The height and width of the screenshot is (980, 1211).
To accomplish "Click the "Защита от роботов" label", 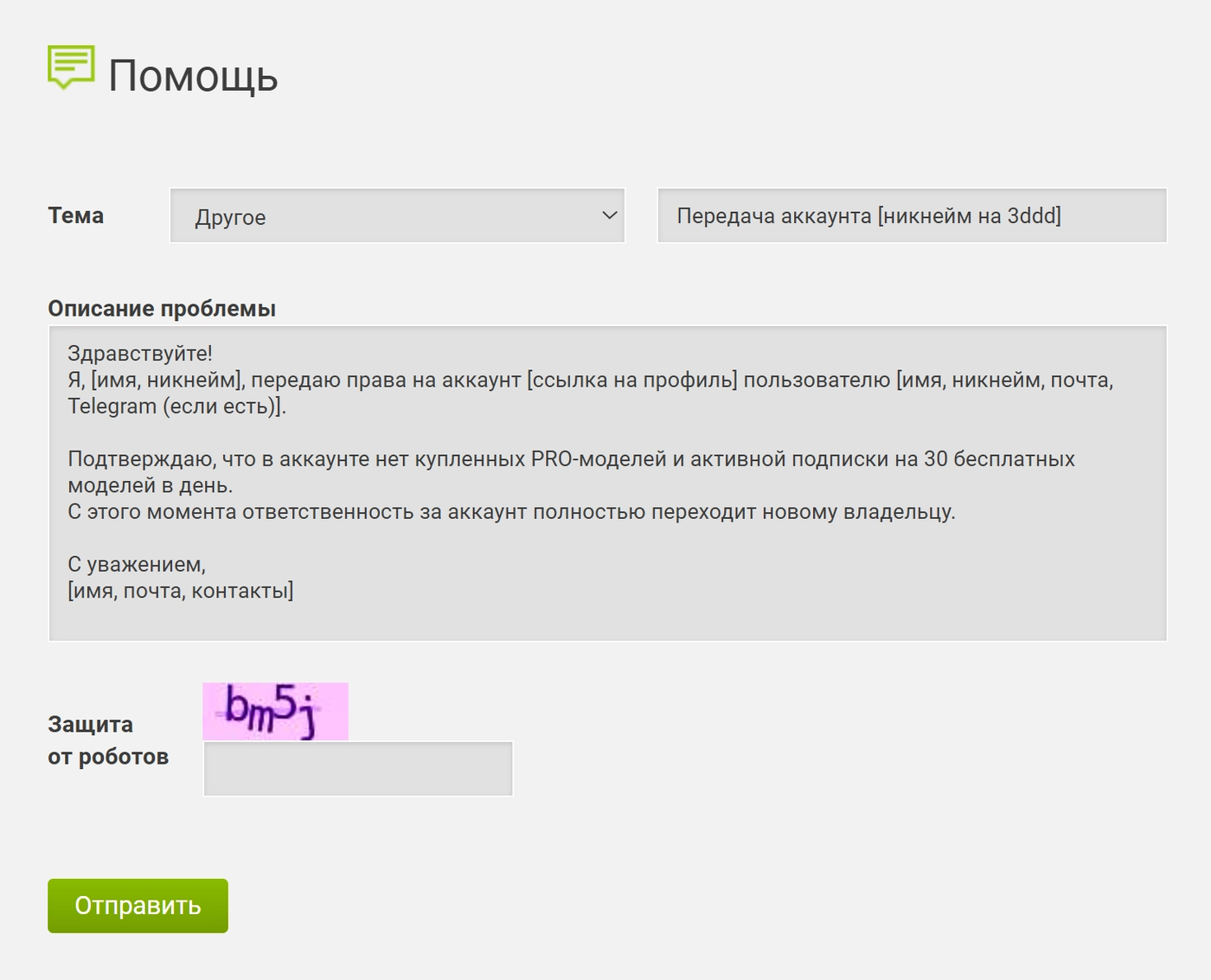I will [108, 740].
